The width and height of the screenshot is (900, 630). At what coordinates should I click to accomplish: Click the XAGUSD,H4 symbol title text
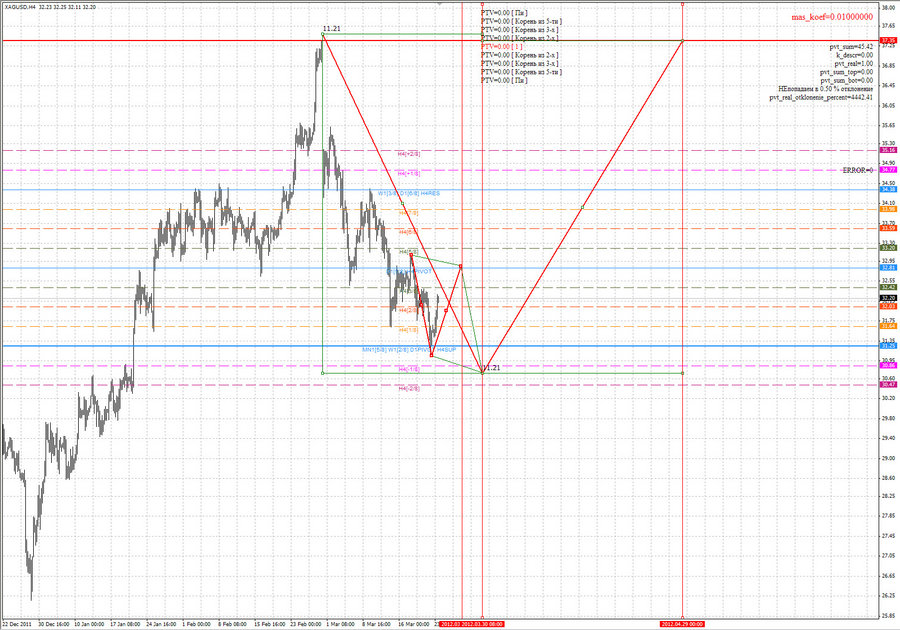(20, 7)
